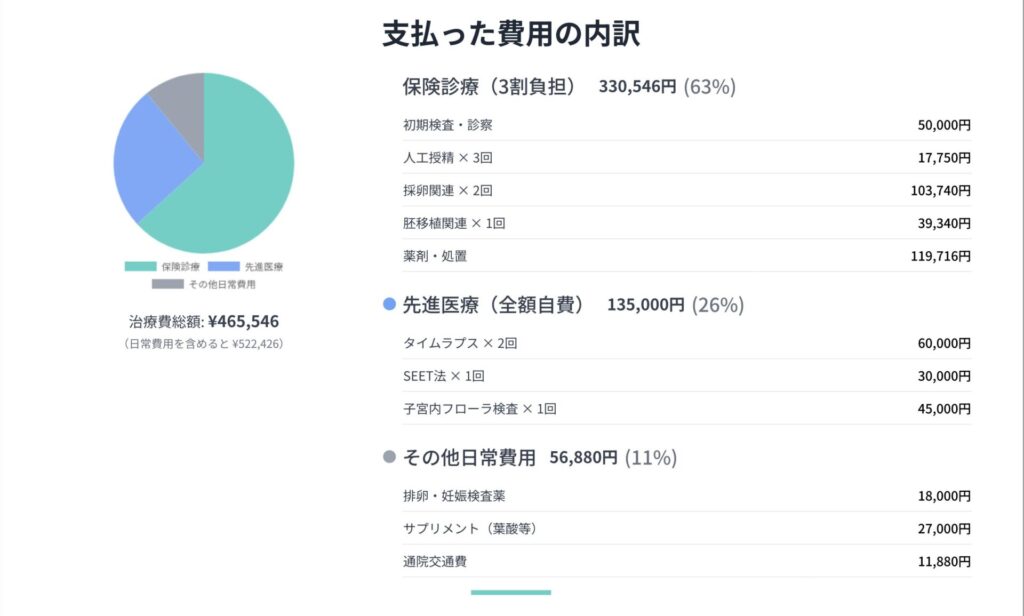This screenshot has height=616, width=1024.
Task: Click the 103,740円 amount
Action: point(940,191)
